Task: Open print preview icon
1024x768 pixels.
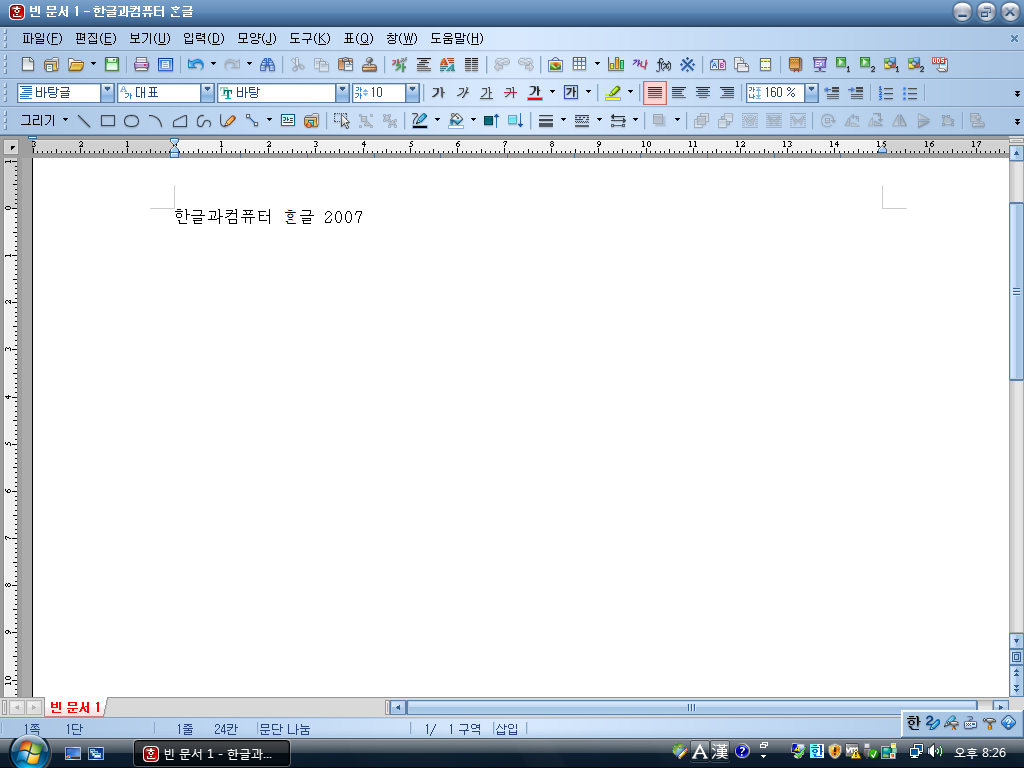Action: pos(165,64)
